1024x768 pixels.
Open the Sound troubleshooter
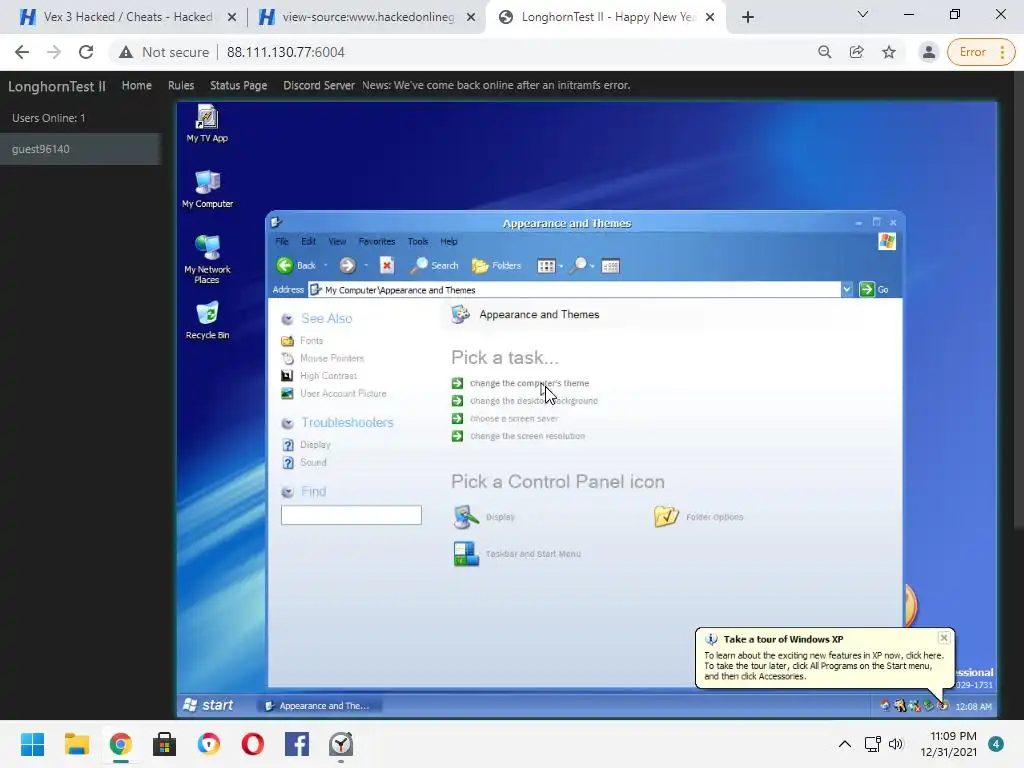coord(313,462)
